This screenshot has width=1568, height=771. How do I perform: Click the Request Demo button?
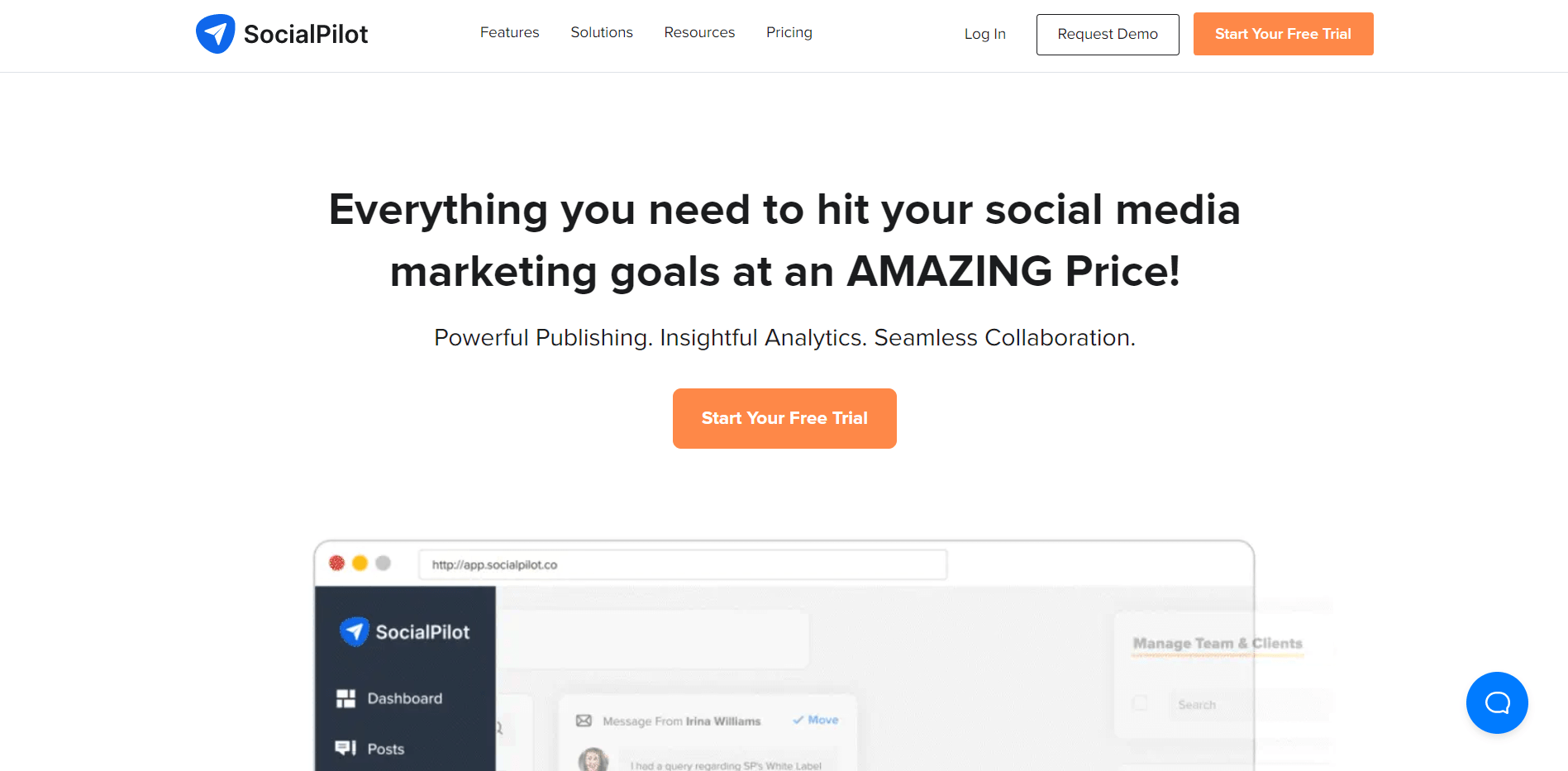1108,34
